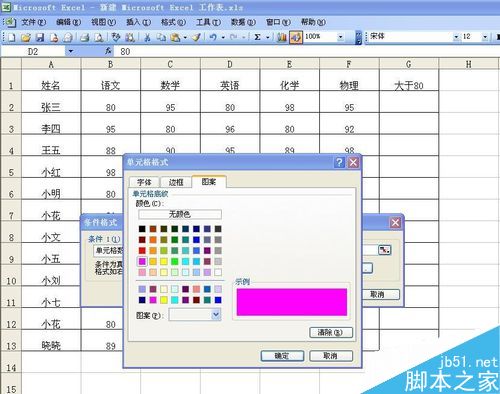Open the toolbar options chevron next to the zoom box
Screen dimensions: 500x394
point(358,37)
